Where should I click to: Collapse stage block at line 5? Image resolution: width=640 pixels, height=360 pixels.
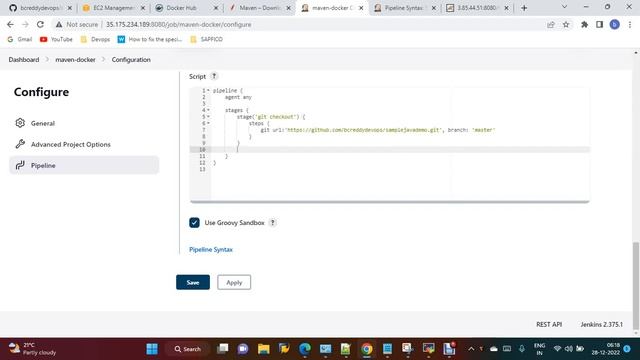click(x=208, y=116)
